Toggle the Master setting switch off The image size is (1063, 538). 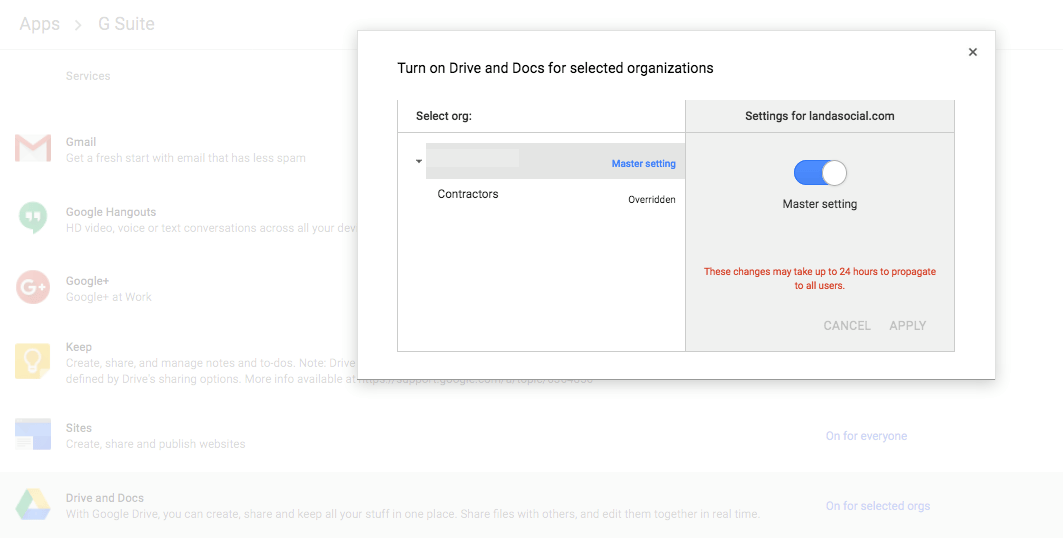(x=820, y=173)
